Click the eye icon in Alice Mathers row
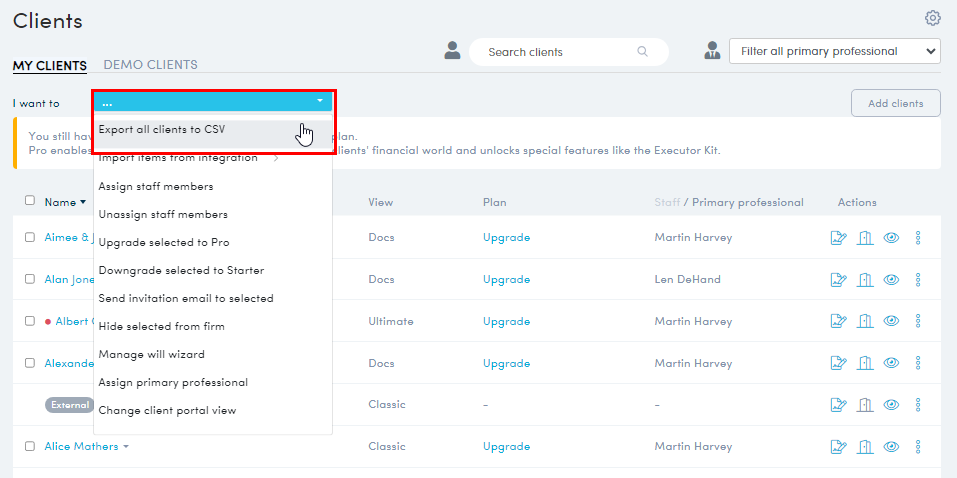The image size is (957, 478). pyautogui.click(x=891, y=447)
